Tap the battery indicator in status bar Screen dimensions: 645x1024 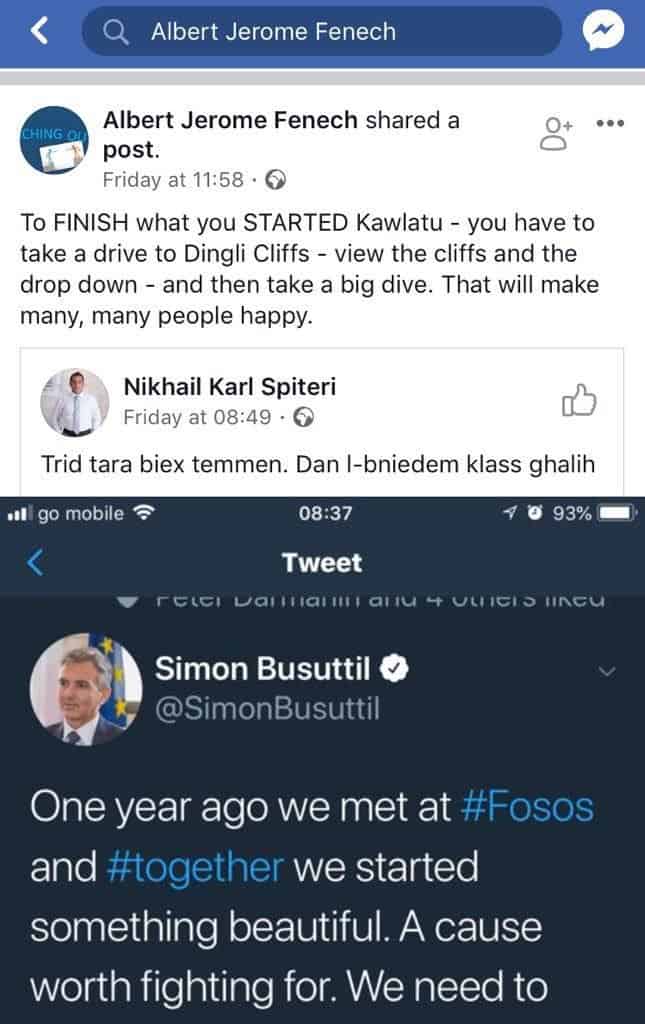(x=617, y=513)
